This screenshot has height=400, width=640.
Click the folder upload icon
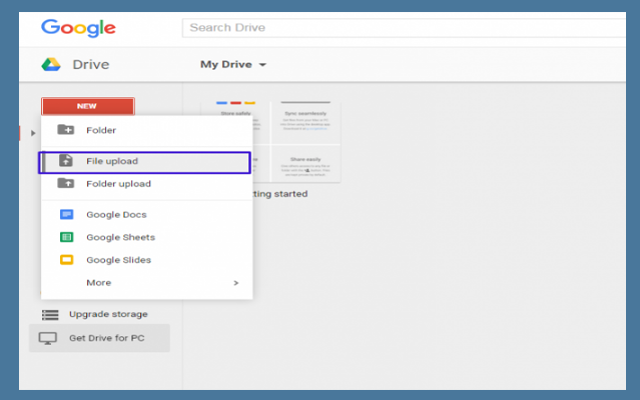point(66,183)
